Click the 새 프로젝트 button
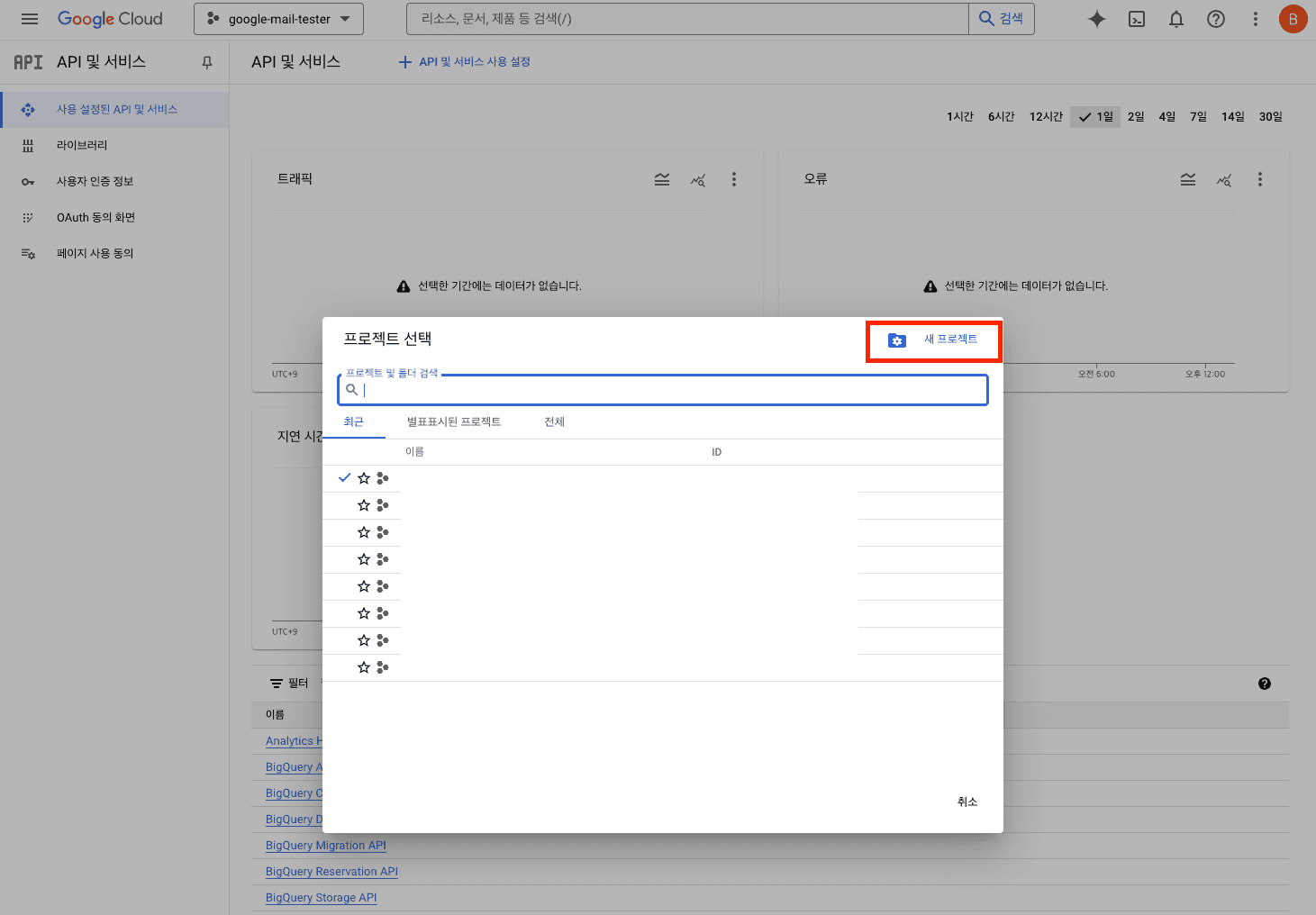The height and width of the screenshot is (915, 1316). click(933, 340)
